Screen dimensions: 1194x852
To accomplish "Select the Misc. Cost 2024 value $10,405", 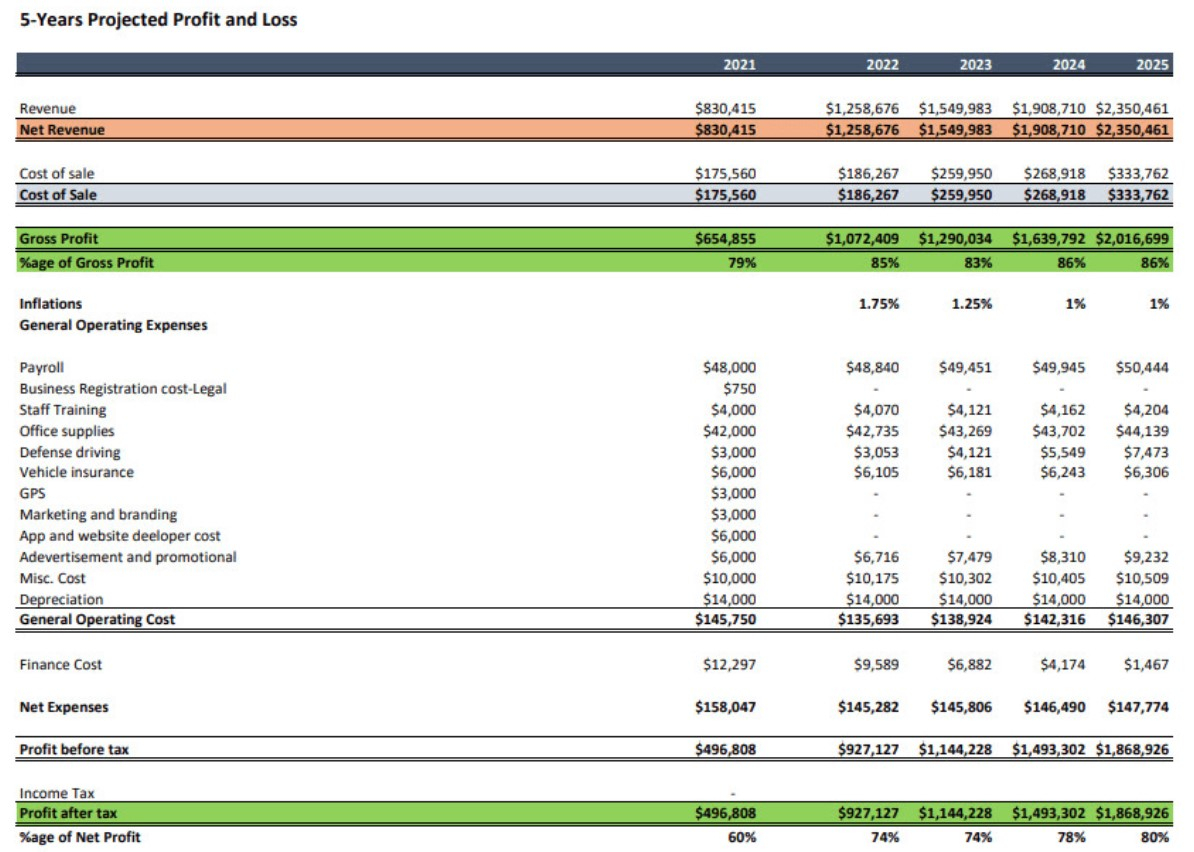I will click(1058, 578).
